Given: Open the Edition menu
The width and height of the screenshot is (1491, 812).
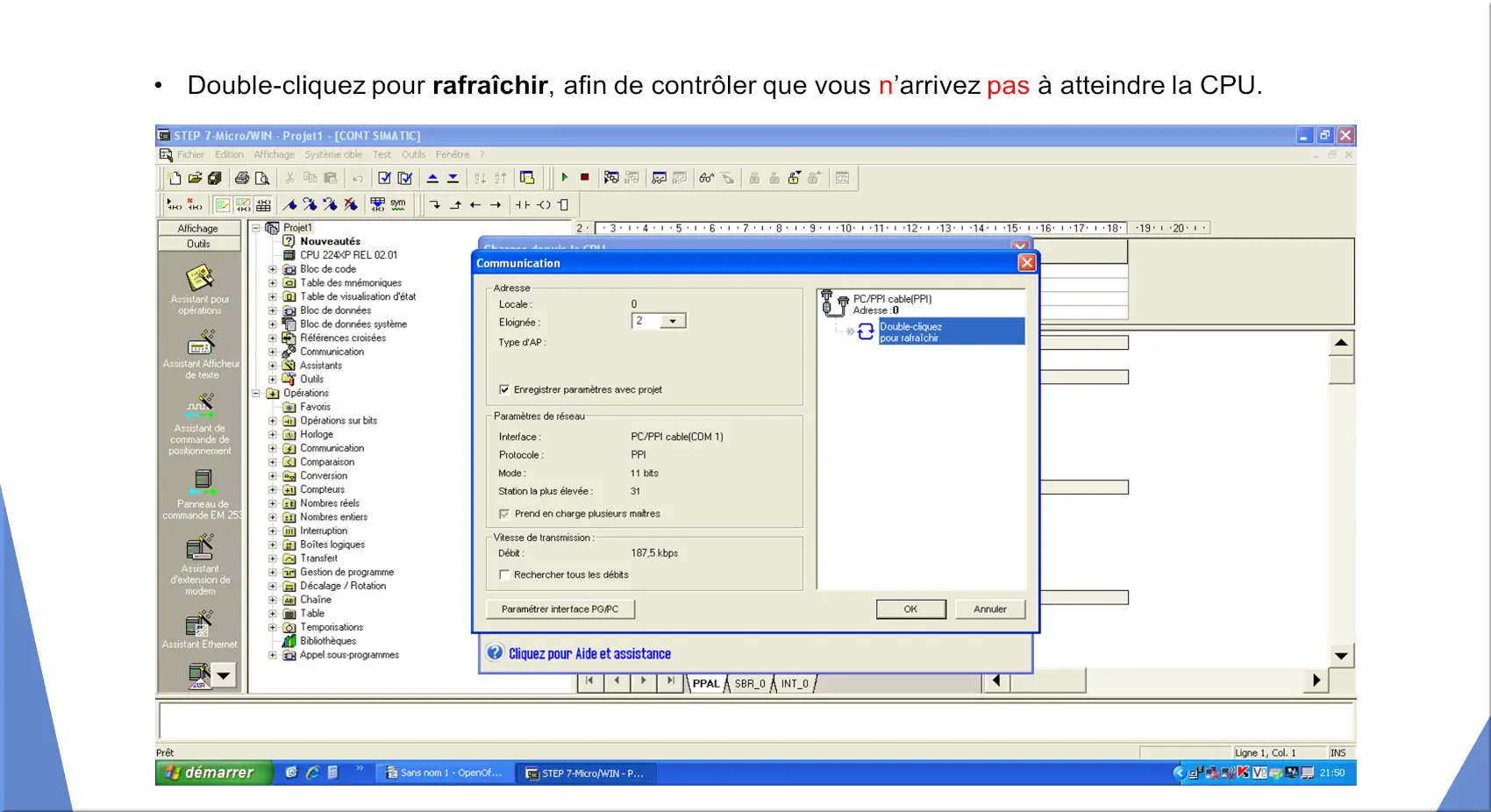Looking at the screenshot, I should (229, 154).
